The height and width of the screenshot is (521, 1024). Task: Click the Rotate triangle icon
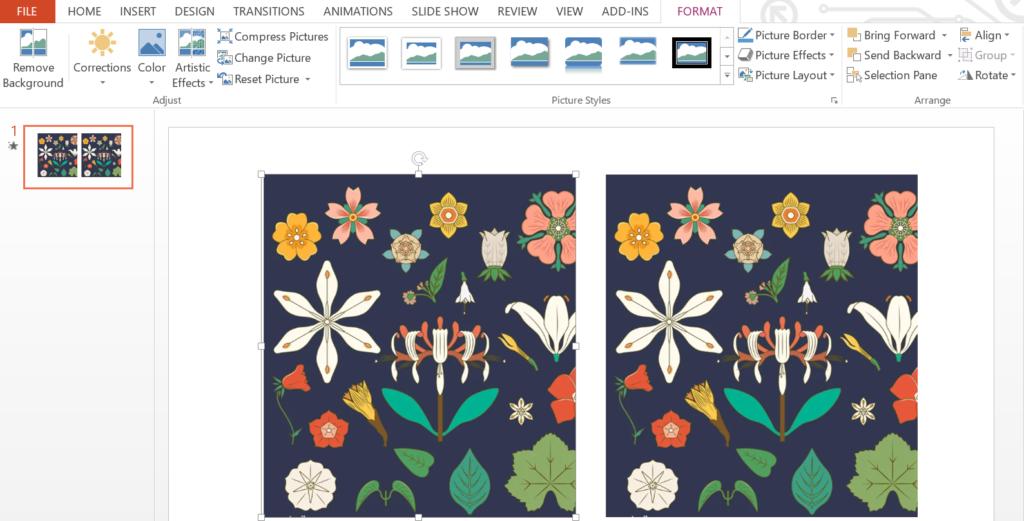966,76
